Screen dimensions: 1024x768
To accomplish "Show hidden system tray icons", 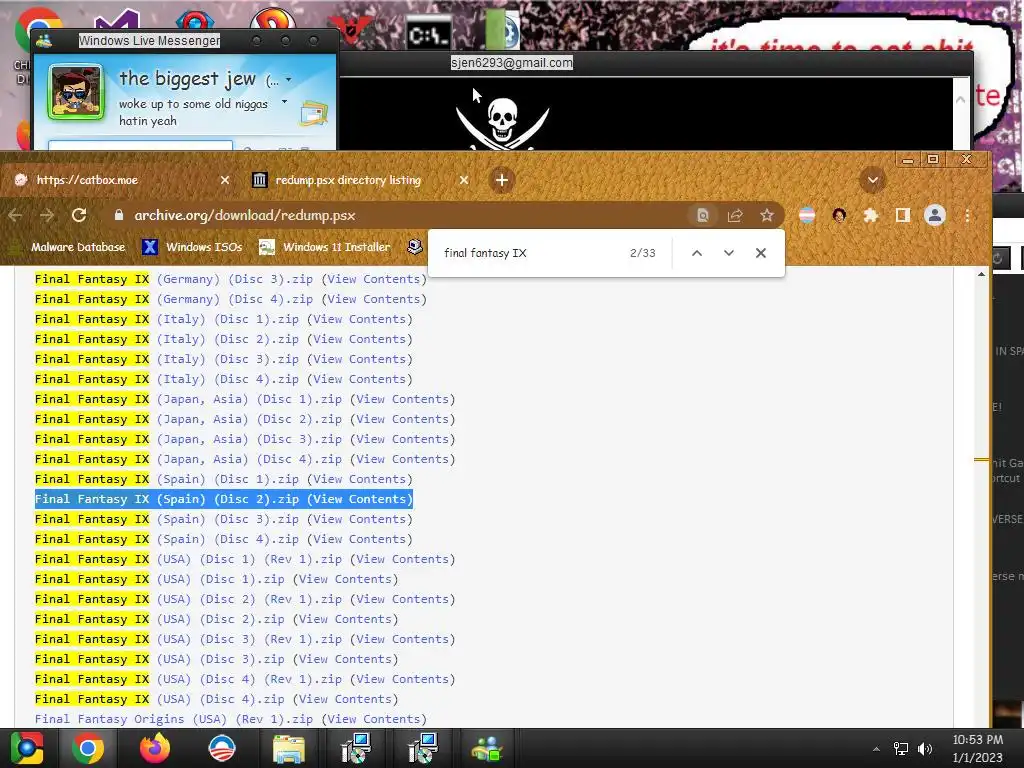I will (876, 748).
